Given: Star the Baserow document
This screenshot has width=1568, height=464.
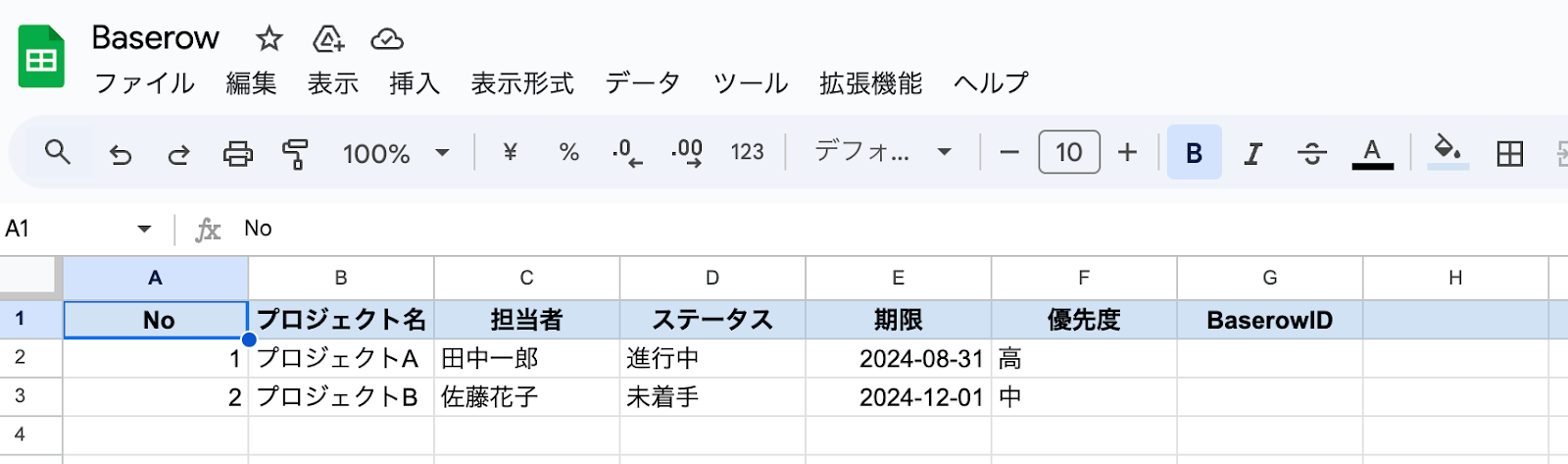Looking at the screenshot, I should (x=269, y=38).
